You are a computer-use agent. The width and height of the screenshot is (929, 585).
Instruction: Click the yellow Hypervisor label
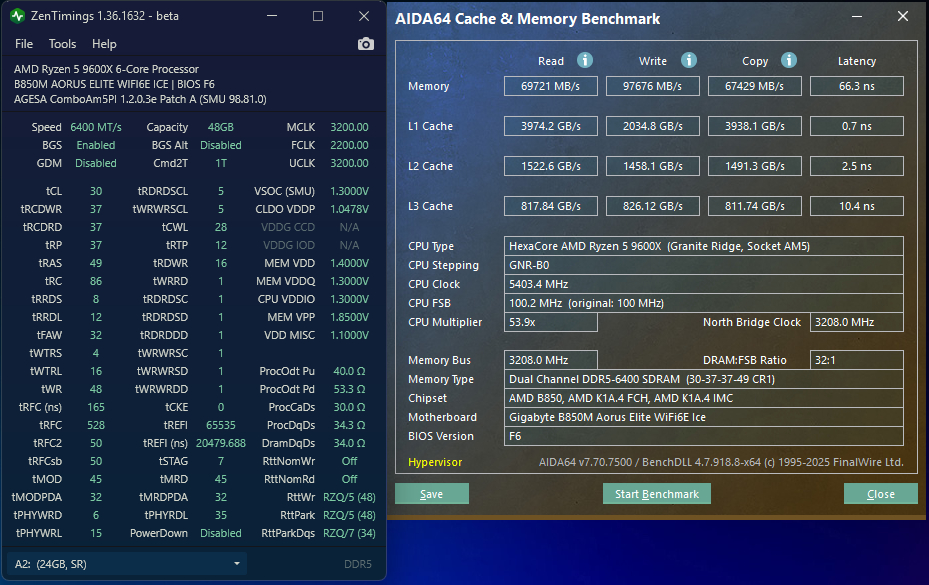(435, 462)
